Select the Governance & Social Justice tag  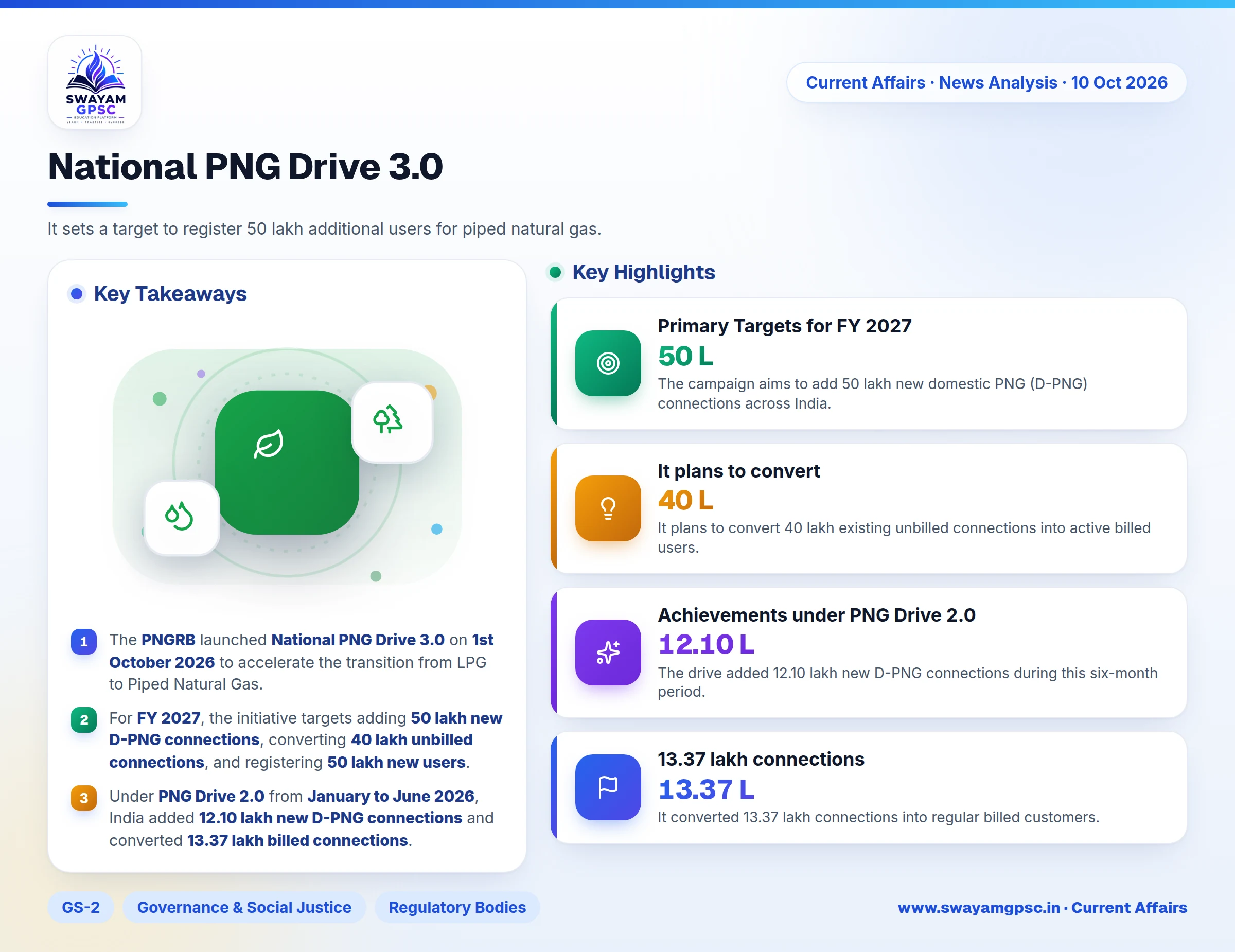244,907
